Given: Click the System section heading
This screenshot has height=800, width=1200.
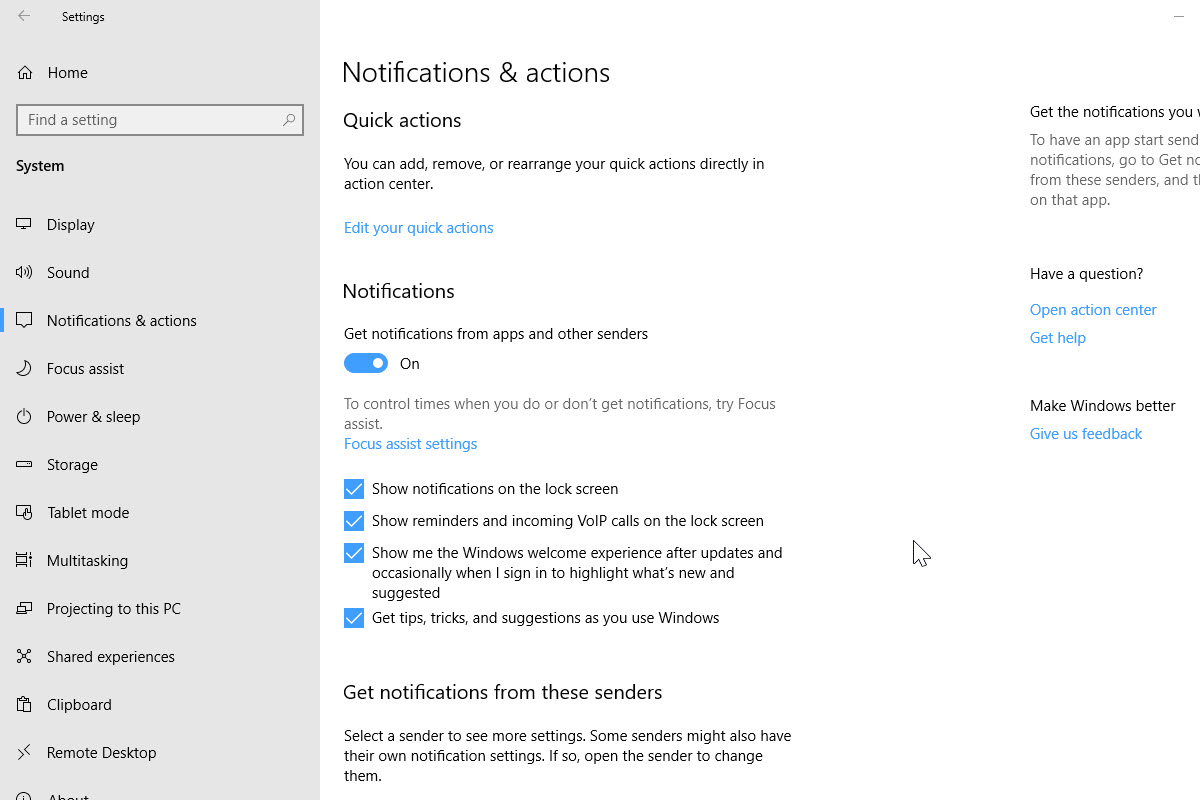Looking at the screenshot, I should tap(40, 166).
